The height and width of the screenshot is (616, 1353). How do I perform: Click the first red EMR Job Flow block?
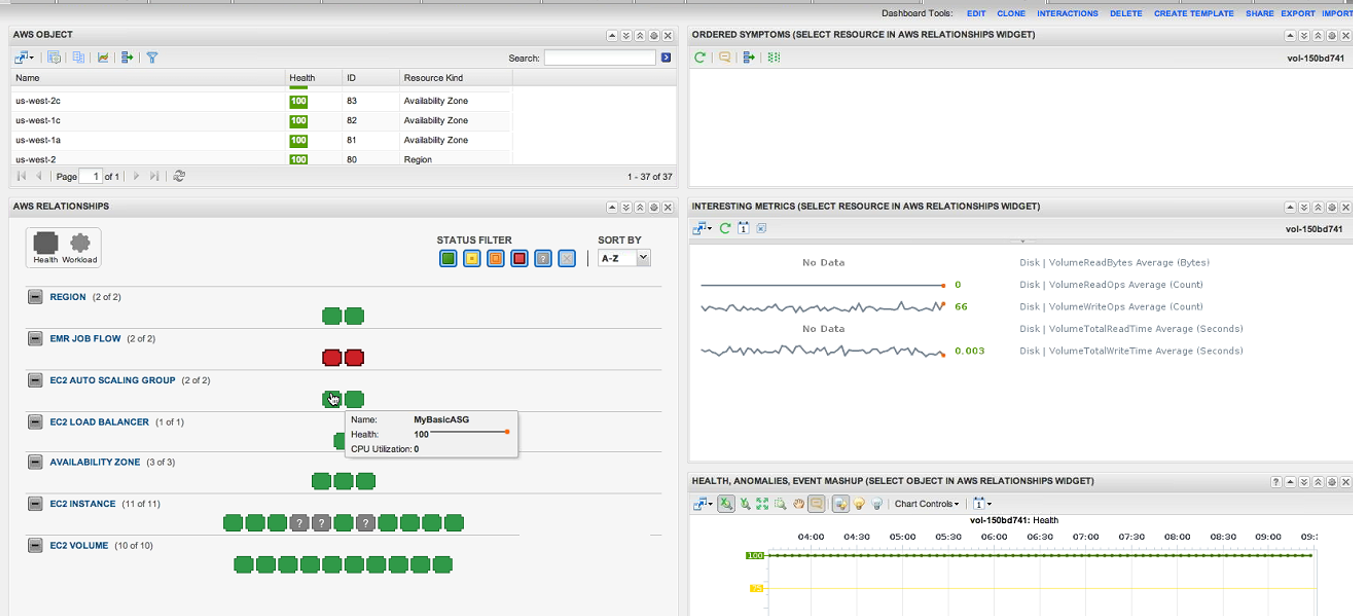332,358
